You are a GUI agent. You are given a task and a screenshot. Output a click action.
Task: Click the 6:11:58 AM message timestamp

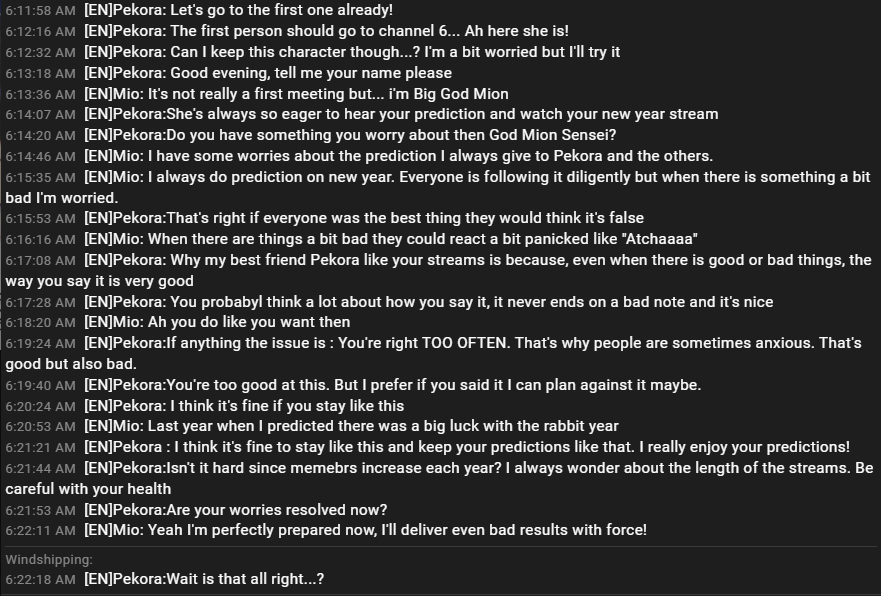click(x=40, y=11)
